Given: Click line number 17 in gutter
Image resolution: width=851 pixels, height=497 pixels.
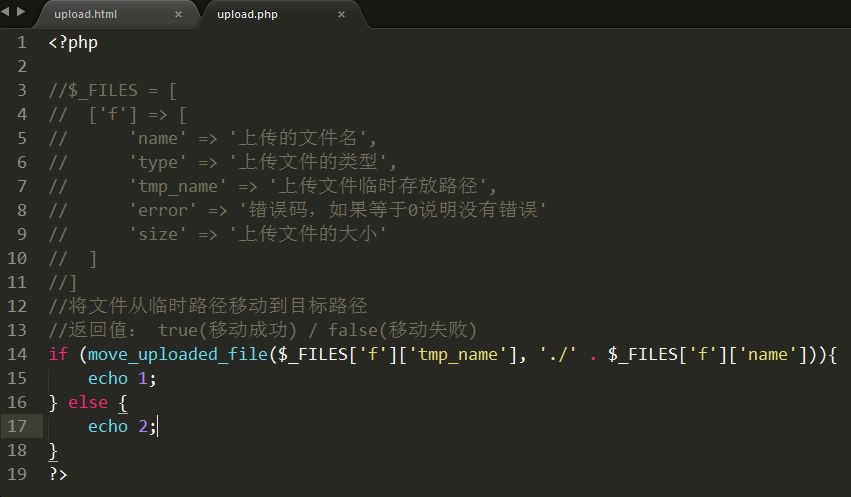Looking at the screenshot, I should tap(17, 426).
